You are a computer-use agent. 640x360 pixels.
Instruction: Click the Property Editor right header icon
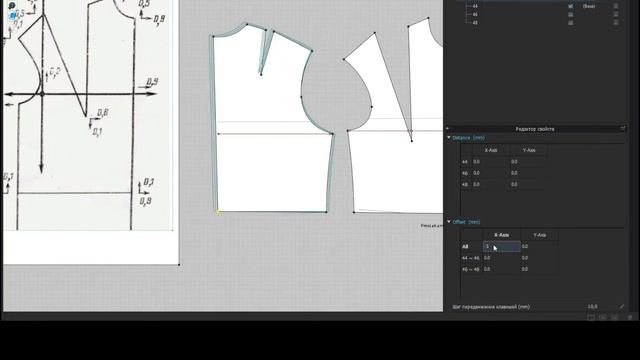623,129
